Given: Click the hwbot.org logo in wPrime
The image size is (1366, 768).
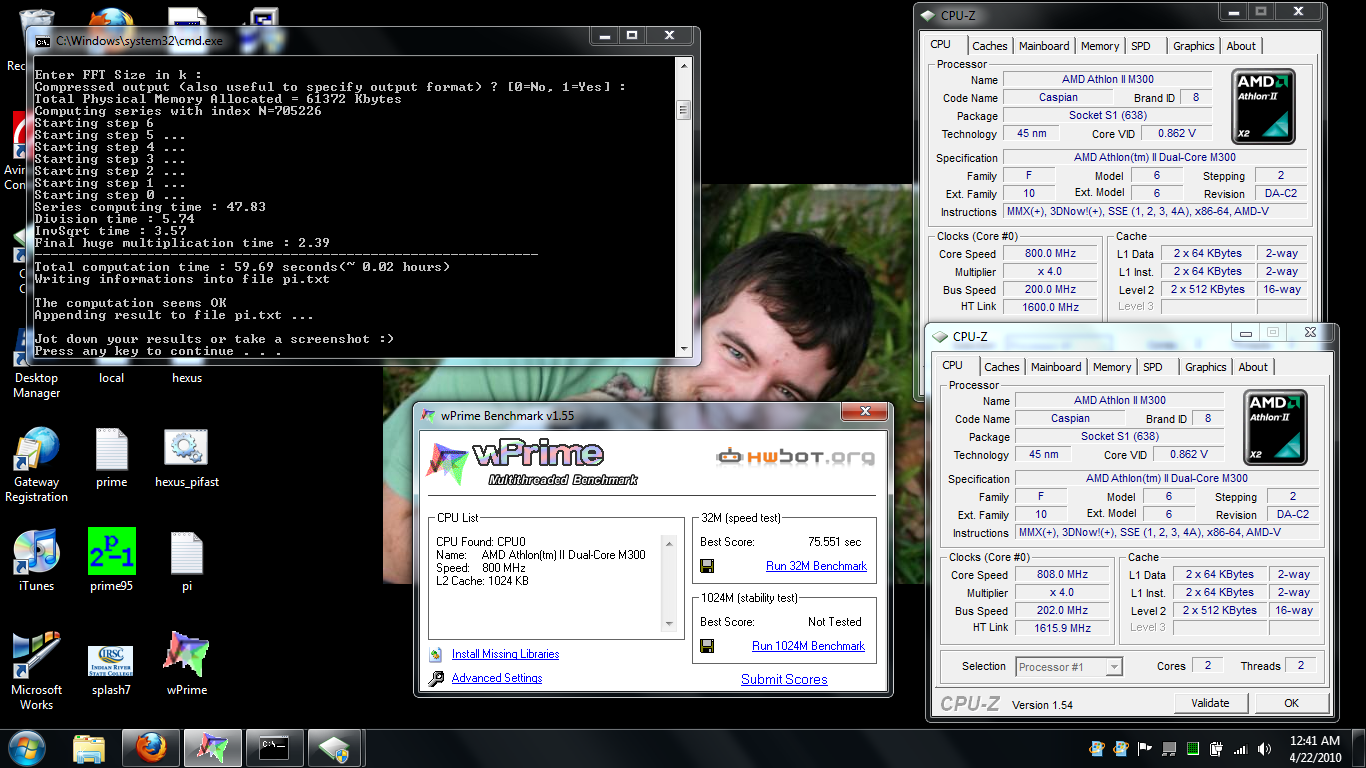Looking at the screenshot, I should click(x=795, y=457).
